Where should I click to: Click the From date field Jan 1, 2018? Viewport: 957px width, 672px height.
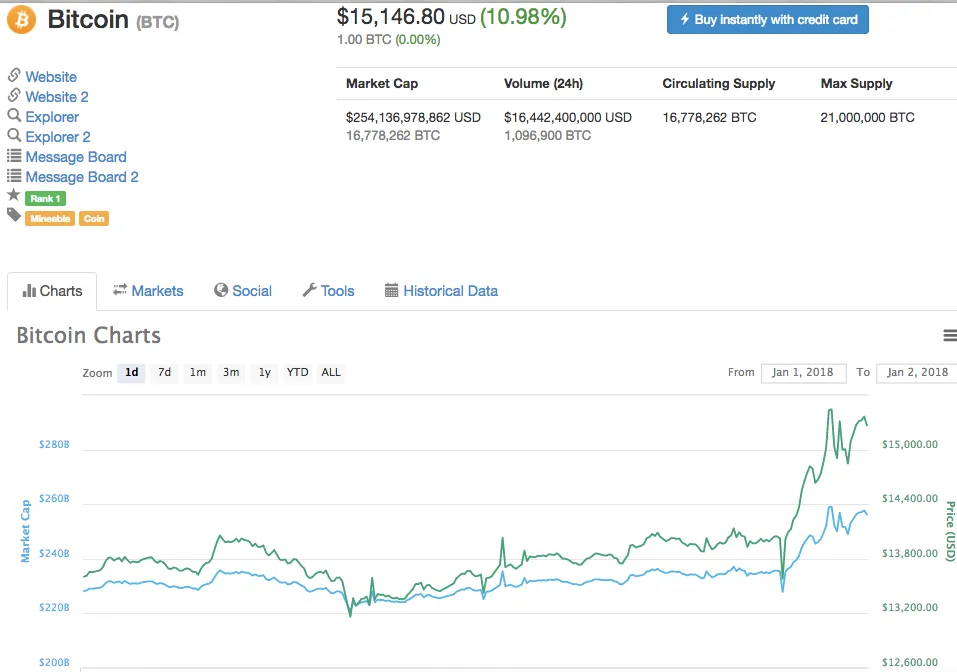click(x=803, y=373)
